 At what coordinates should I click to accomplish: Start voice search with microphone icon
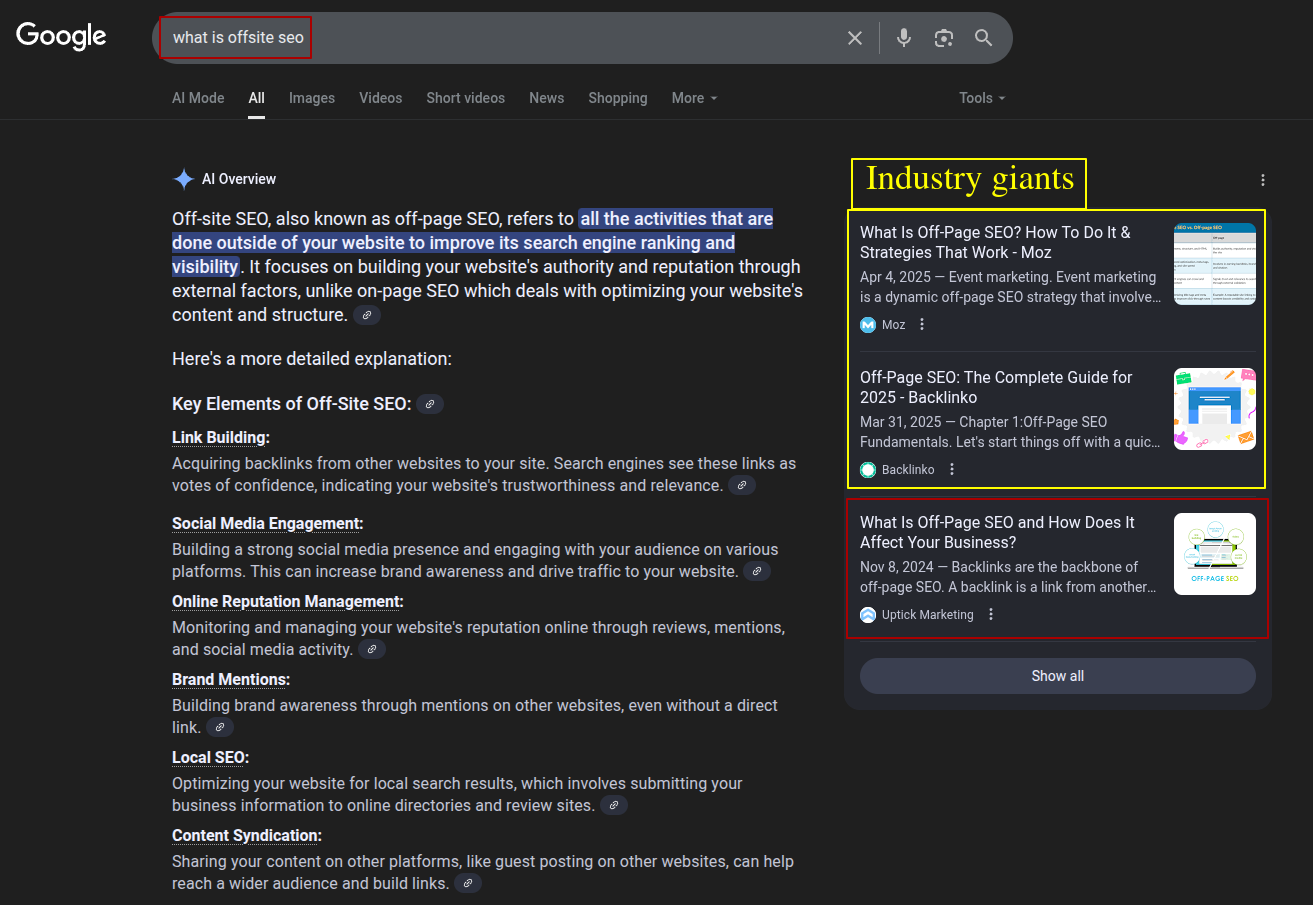(904, 38)
